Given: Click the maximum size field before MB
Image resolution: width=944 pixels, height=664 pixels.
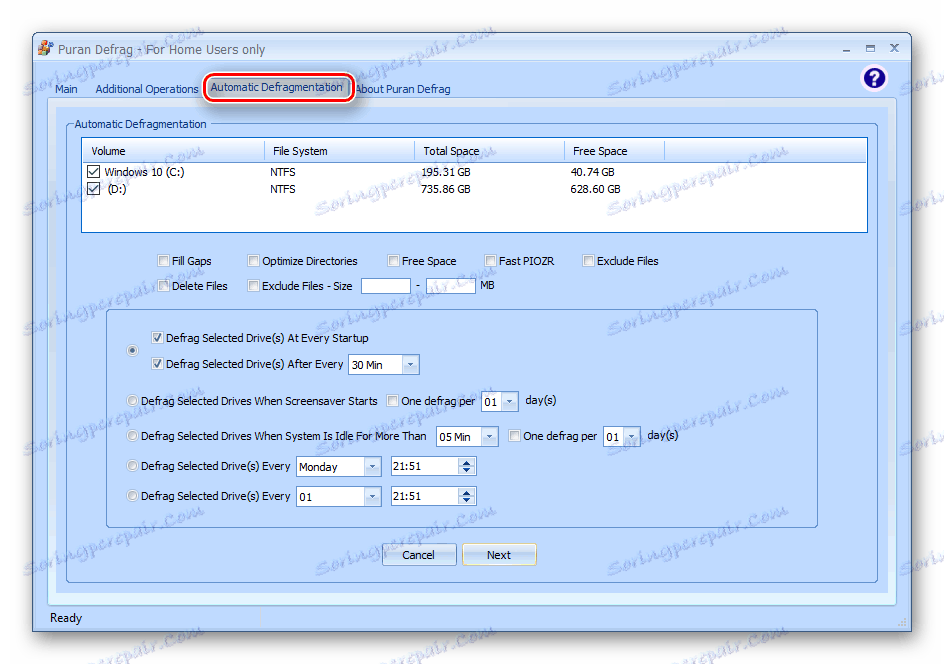Looking at the screenshot, I should coord(451,285).
